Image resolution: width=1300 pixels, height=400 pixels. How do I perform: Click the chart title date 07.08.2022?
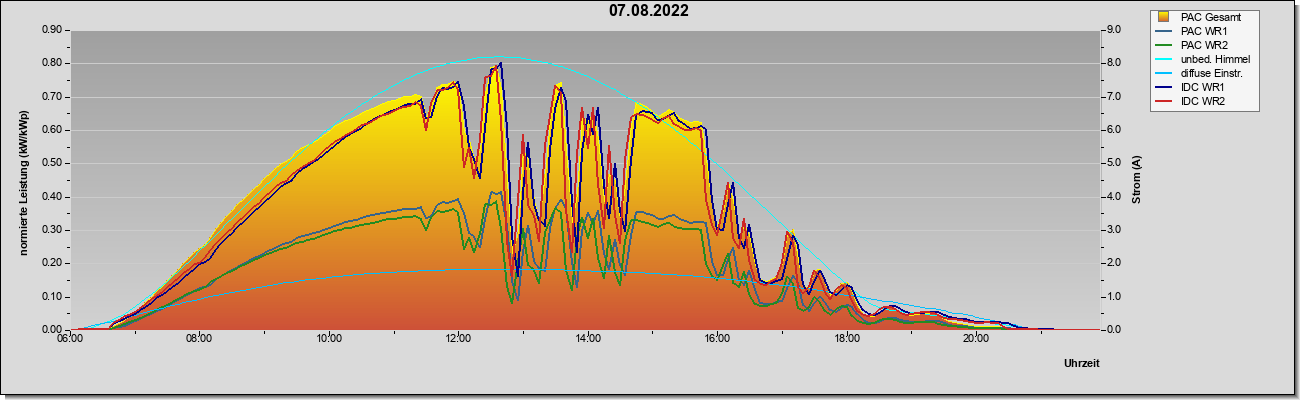[649, 11]
